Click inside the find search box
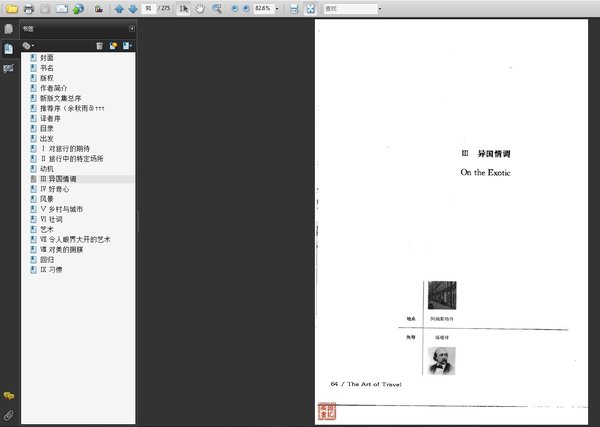600x427 pixels. (x=350, y=8)
